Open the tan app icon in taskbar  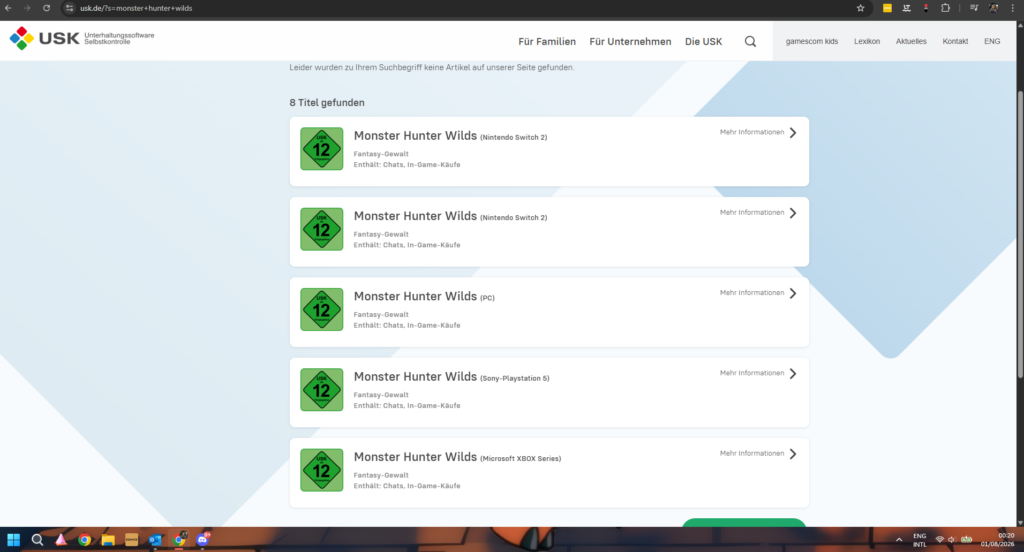pyautogui.click(x=131, y=540)
